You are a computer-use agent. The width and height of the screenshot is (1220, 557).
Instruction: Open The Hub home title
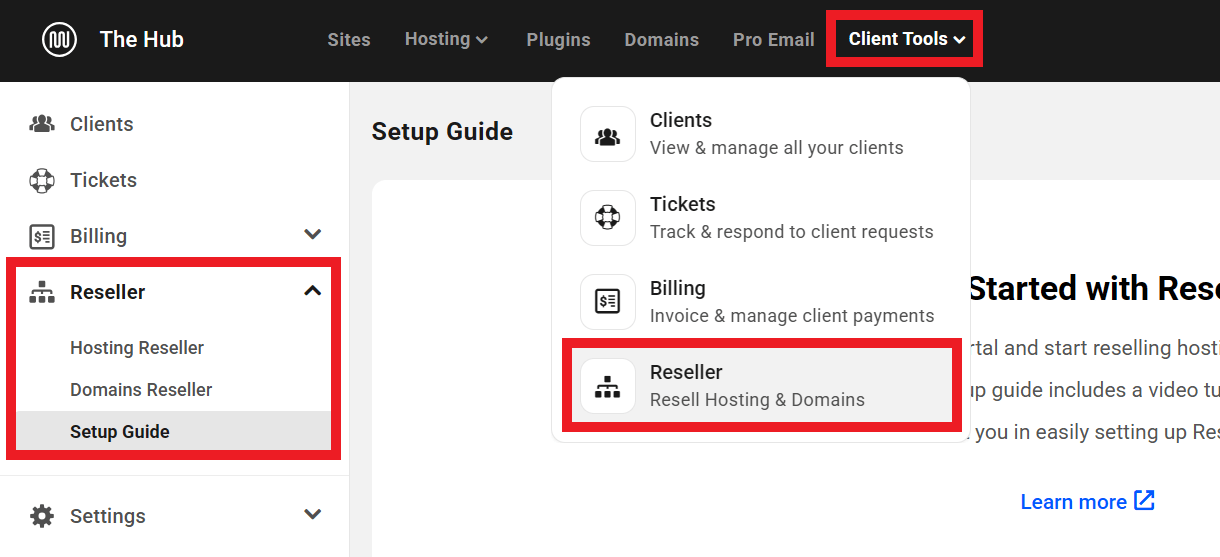pyautogui.click(x=142, y=40)
